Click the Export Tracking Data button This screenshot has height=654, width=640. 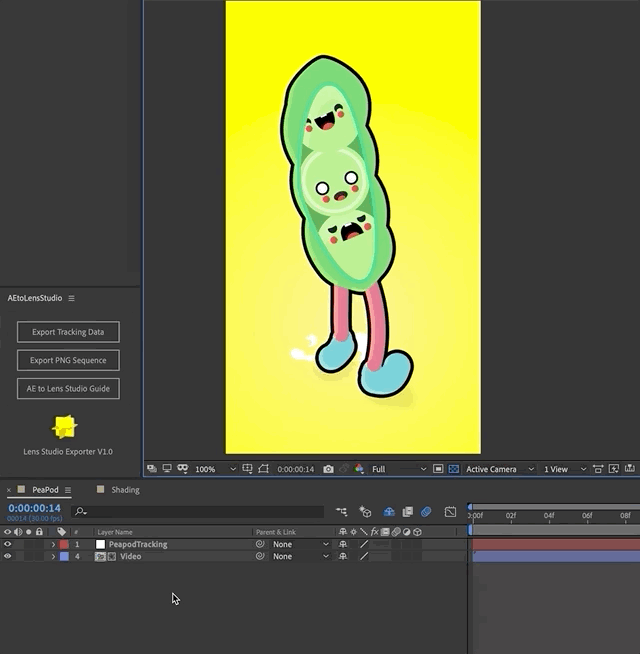(68, 332)
